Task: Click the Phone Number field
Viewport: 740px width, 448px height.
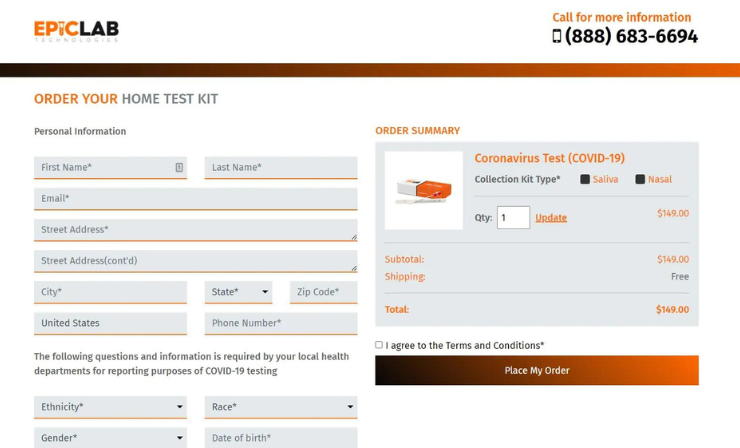Action: (280, 323)
